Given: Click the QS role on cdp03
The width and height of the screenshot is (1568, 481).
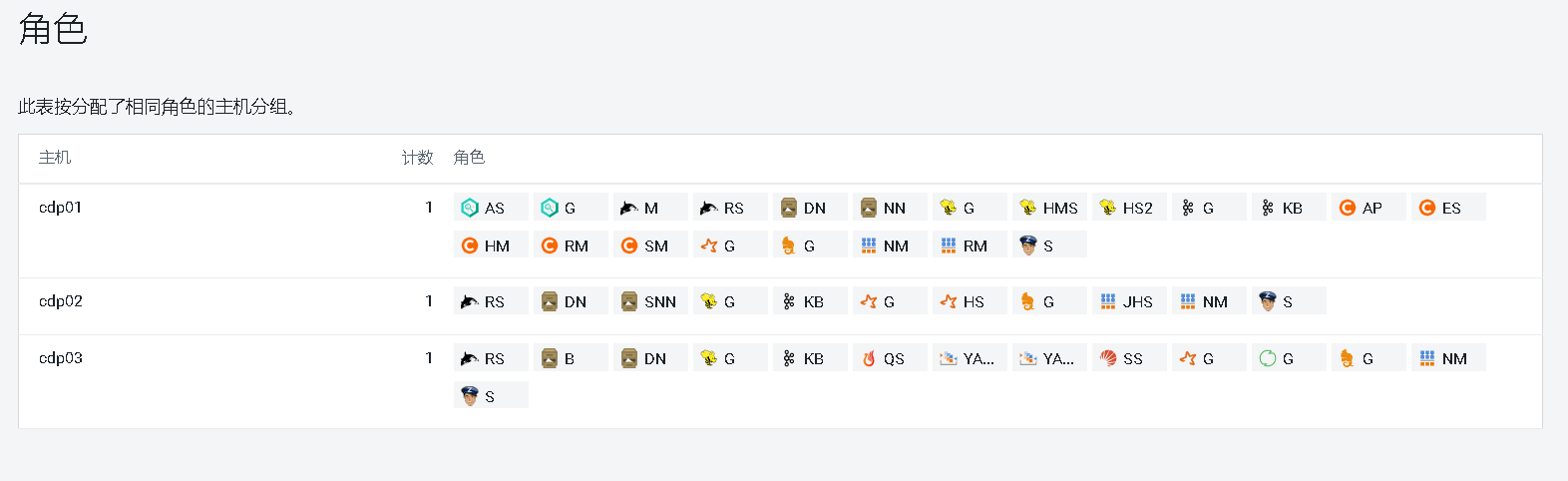Looking at the screenshot, I should (x=889, y=358).
